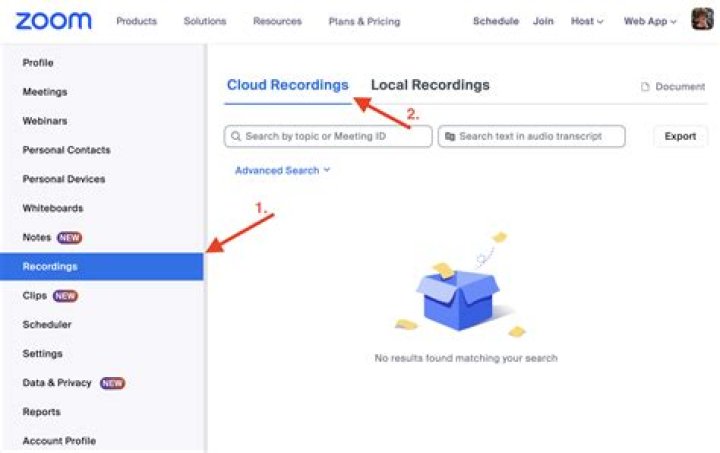Select the Cloud Recordings tab
The image size is (720, 453).
point(287,85)
